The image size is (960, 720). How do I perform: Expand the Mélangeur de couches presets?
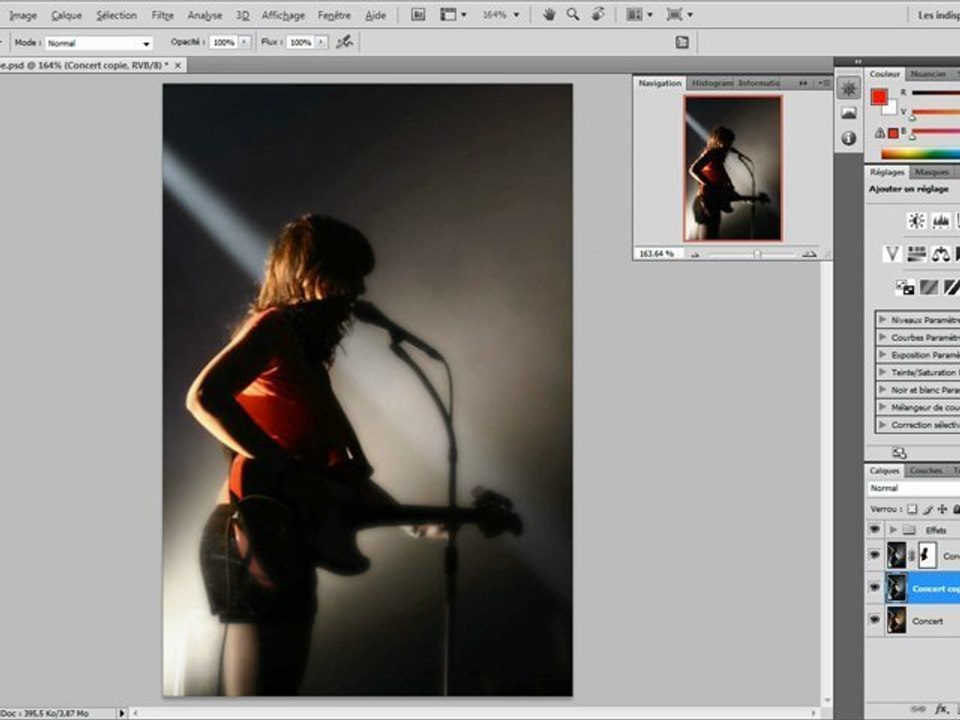[x=882, y=407]
